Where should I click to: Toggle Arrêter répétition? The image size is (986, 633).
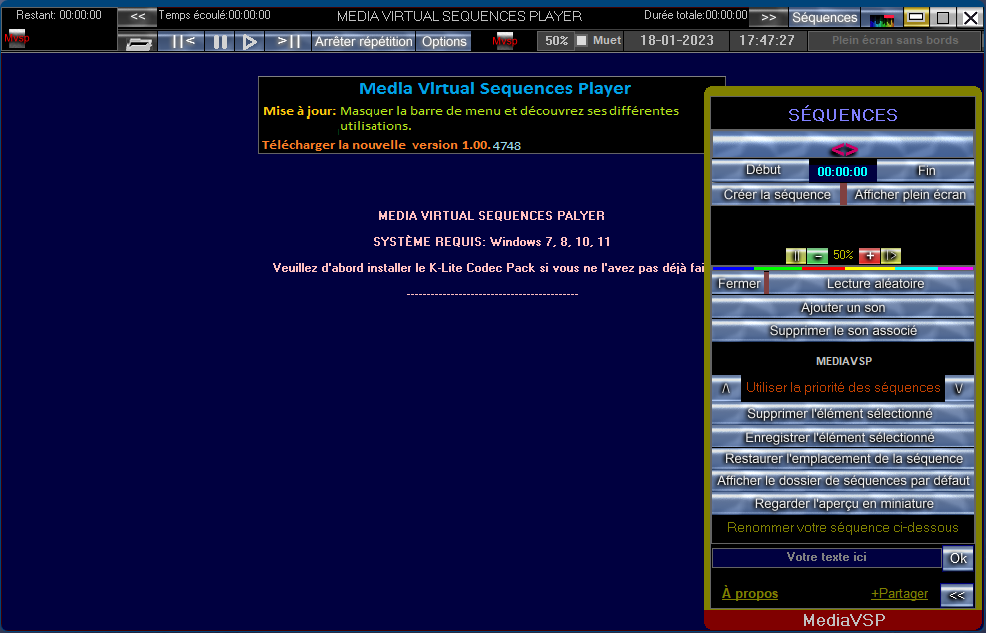(363, 41)
